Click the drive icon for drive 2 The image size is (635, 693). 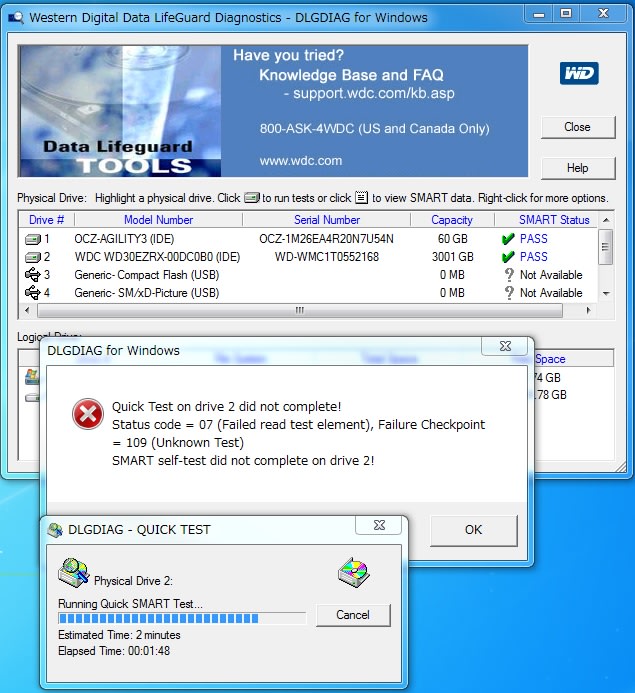coord(33,257)
